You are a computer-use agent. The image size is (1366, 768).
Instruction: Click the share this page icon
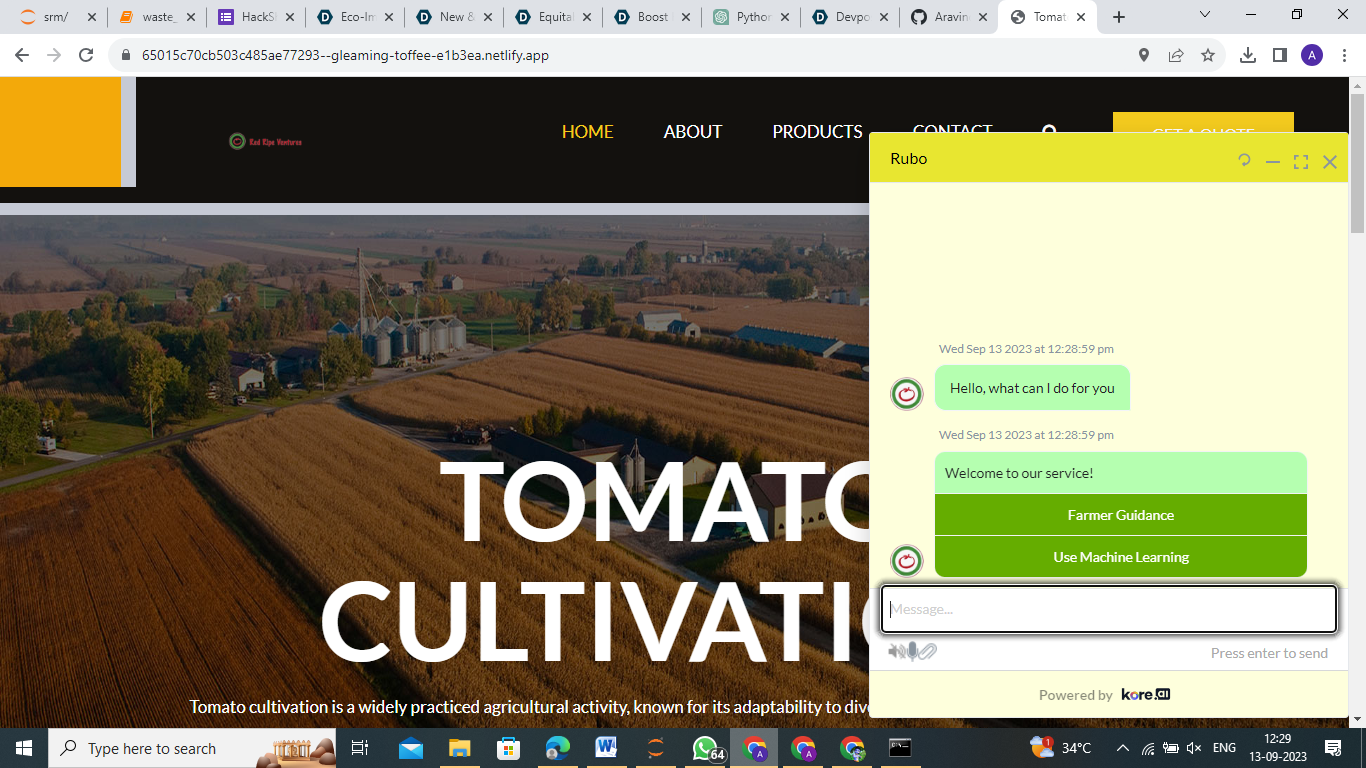pos(1176,56)
